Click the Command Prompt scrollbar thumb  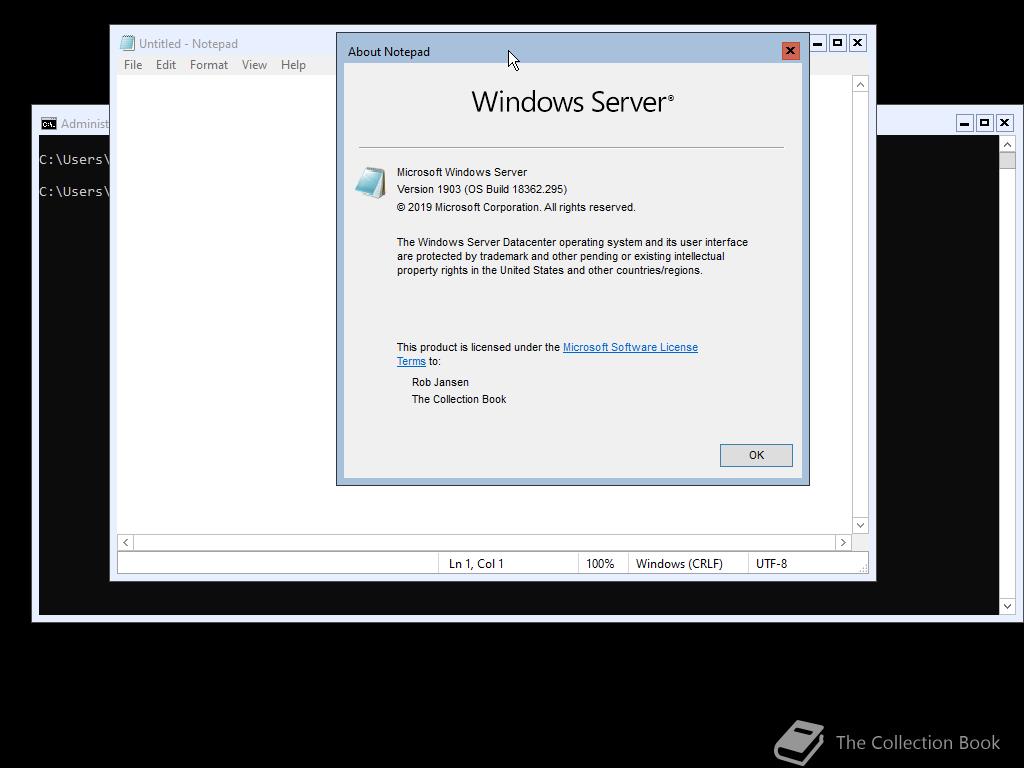1007,160
